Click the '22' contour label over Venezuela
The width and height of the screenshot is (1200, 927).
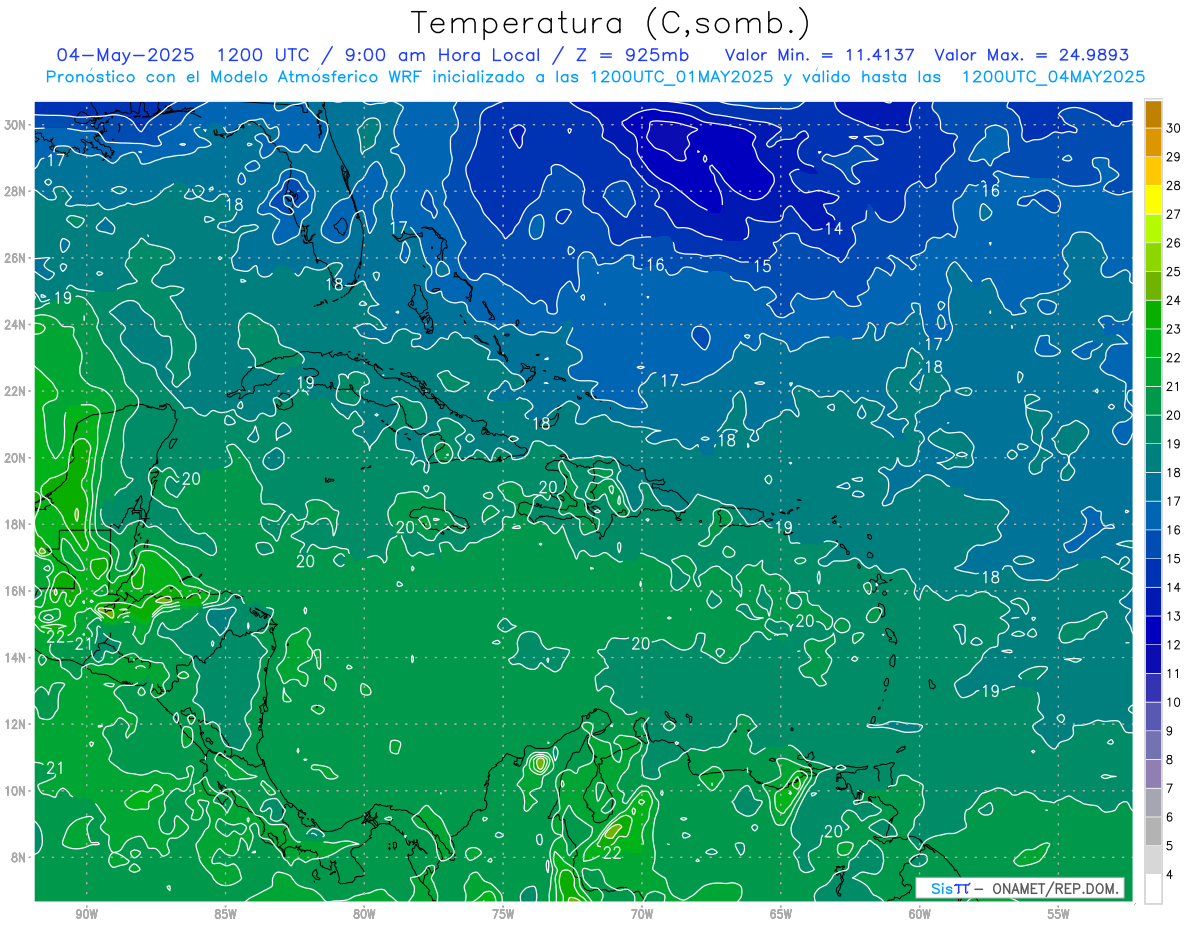(612, 853)
